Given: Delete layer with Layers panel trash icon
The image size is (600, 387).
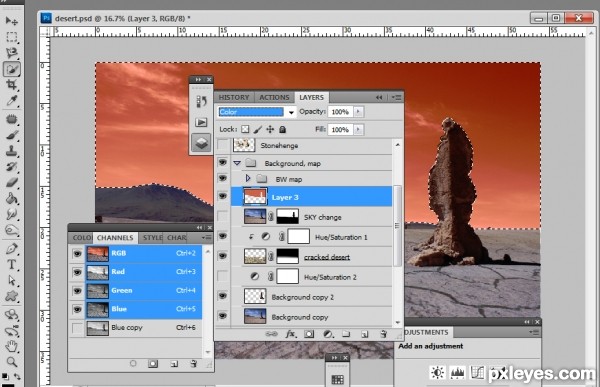Looking at the screenshot, I should coord(383,334).
